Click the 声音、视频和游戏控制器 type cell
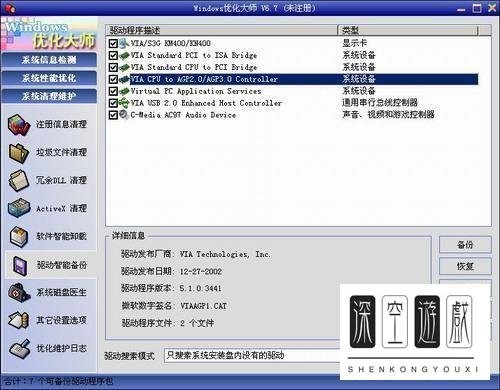Screen dimensions: 500x390 point(388,115)
